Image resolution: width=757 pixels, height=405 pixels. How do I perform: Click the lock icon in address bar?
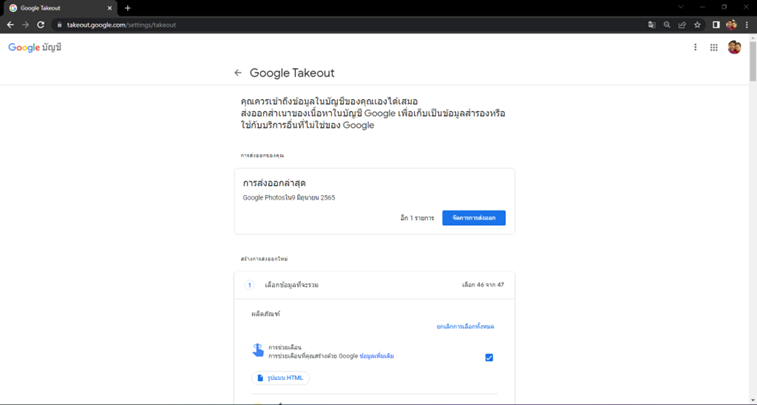point(59,25)
